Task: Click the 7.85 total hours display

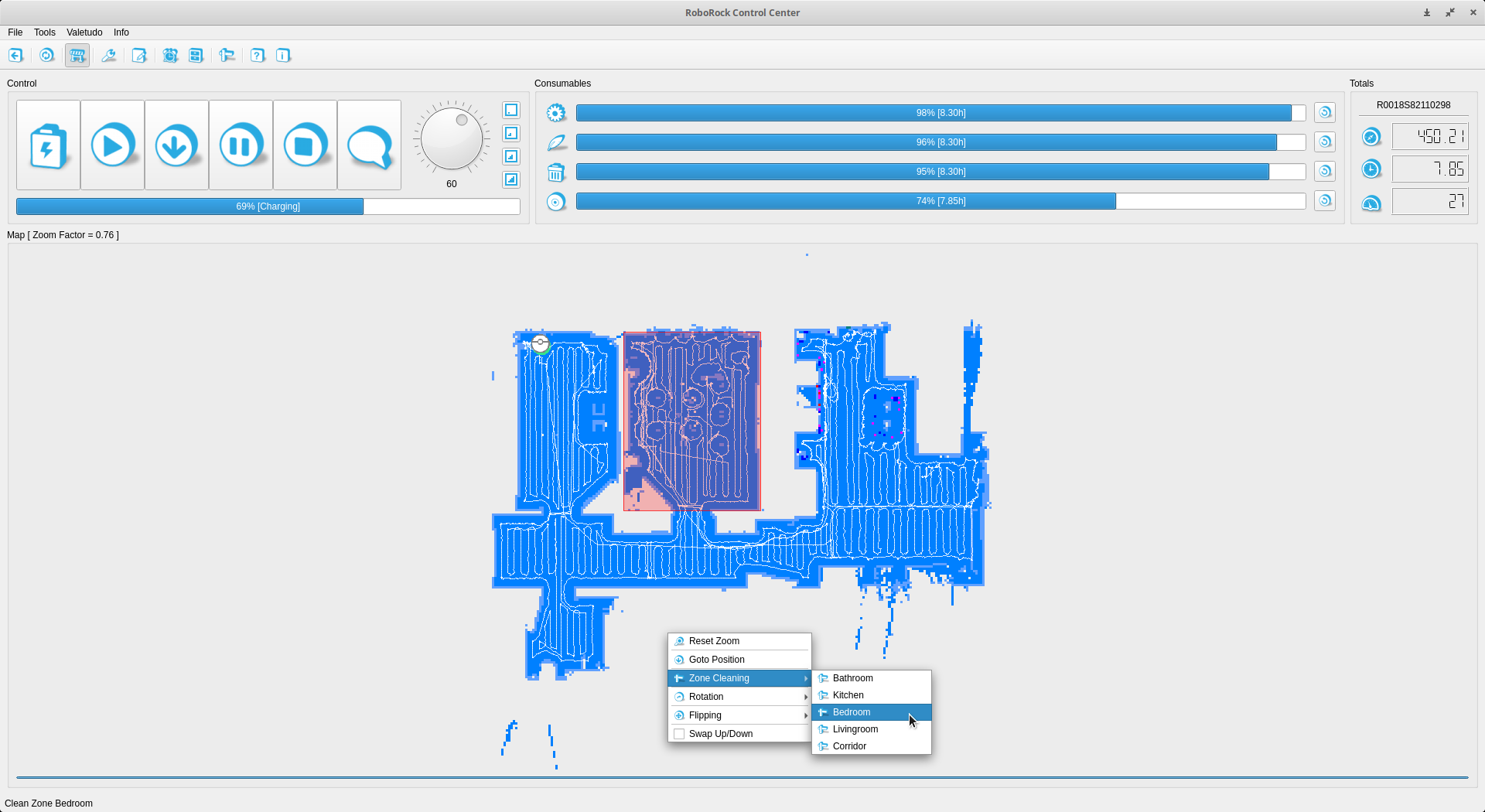Action: point(1430,169)
